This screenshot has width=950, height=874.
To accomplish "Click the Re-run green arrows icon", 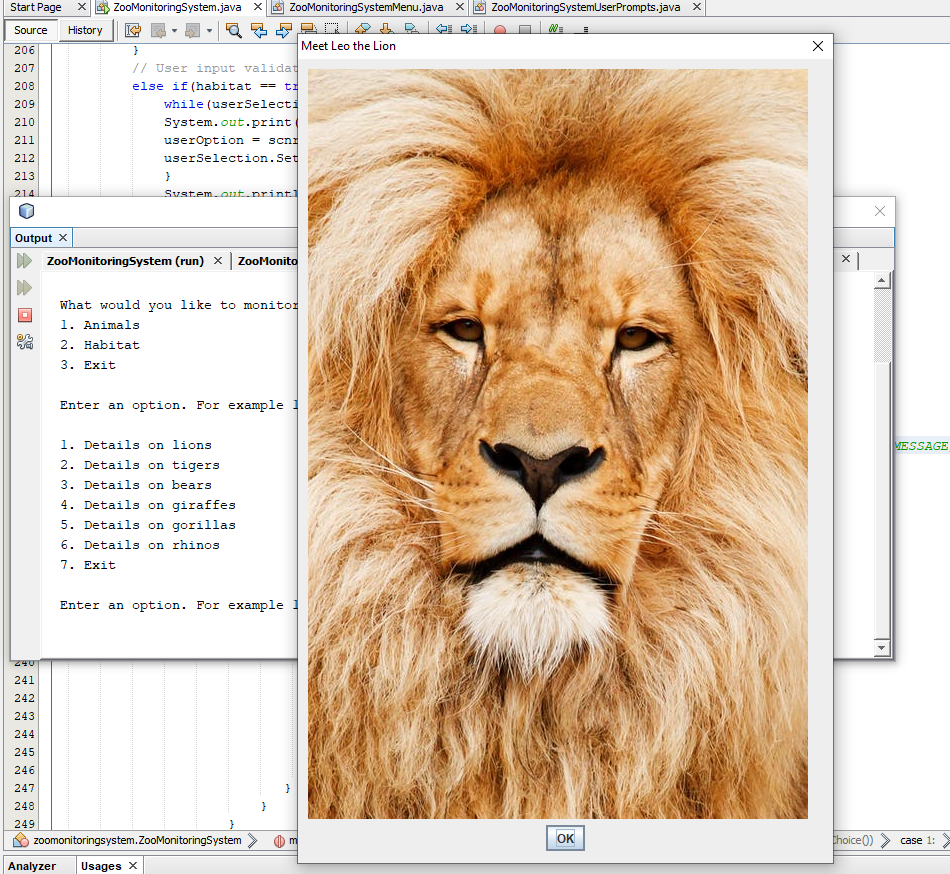I will pyautogui.click(x=24, y=261).
